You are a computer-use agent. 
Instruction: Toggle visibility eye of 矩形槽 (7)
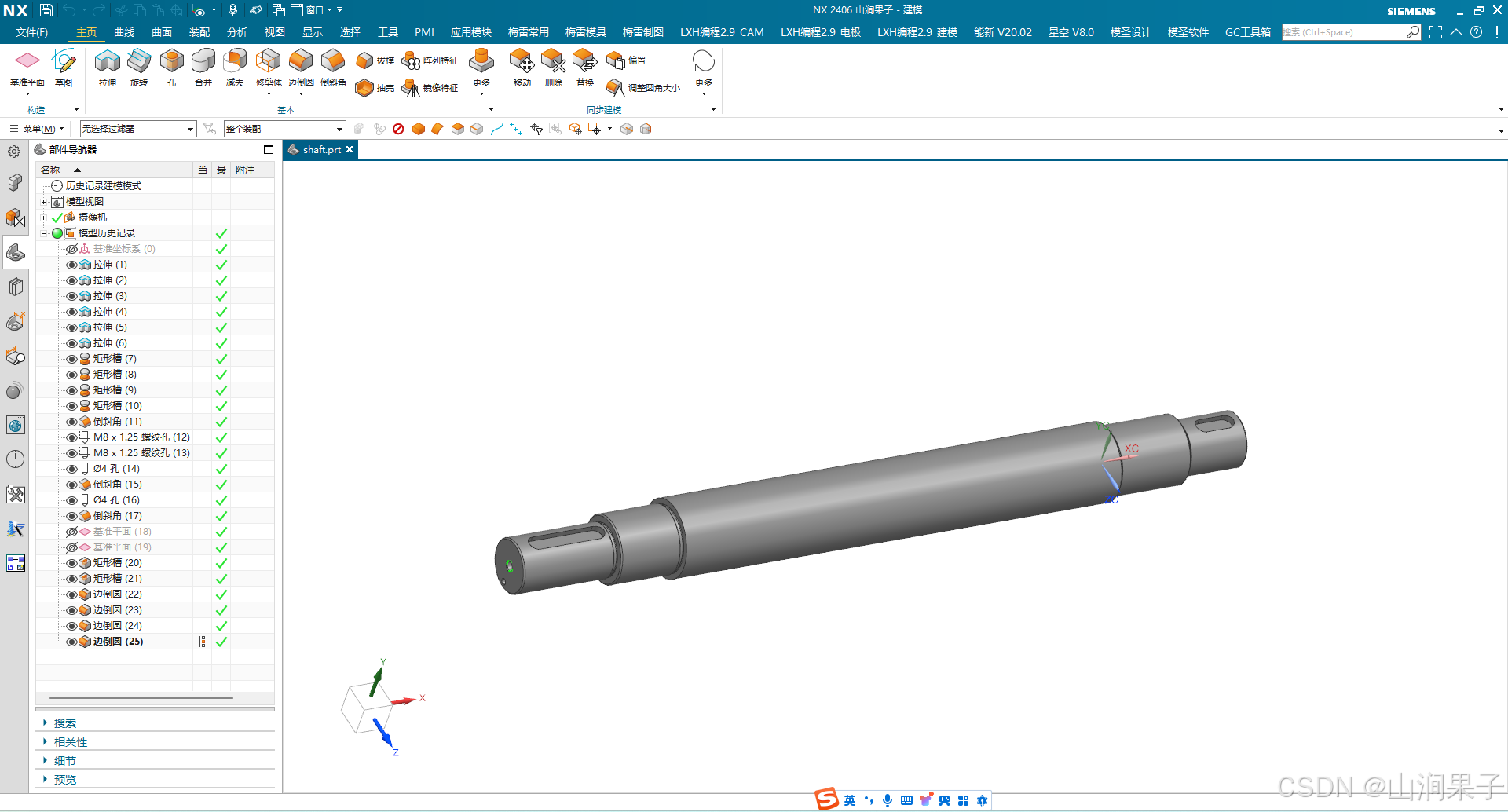(71, 359)
